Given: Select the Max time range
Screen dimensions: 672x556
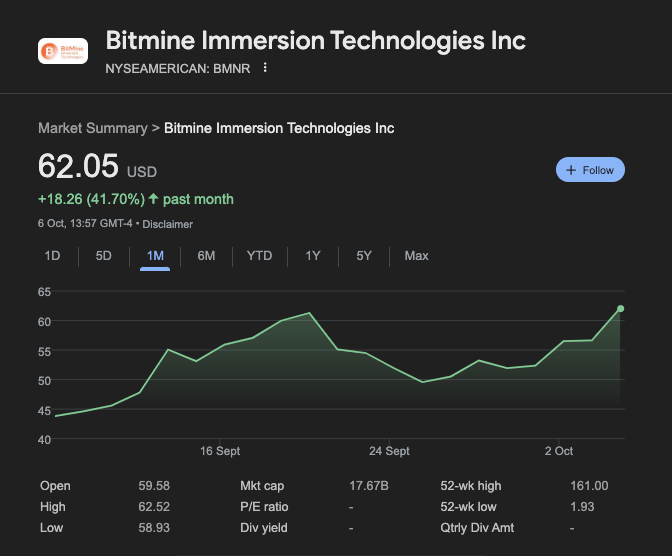Looking at the screenshot, I should 416,256.
